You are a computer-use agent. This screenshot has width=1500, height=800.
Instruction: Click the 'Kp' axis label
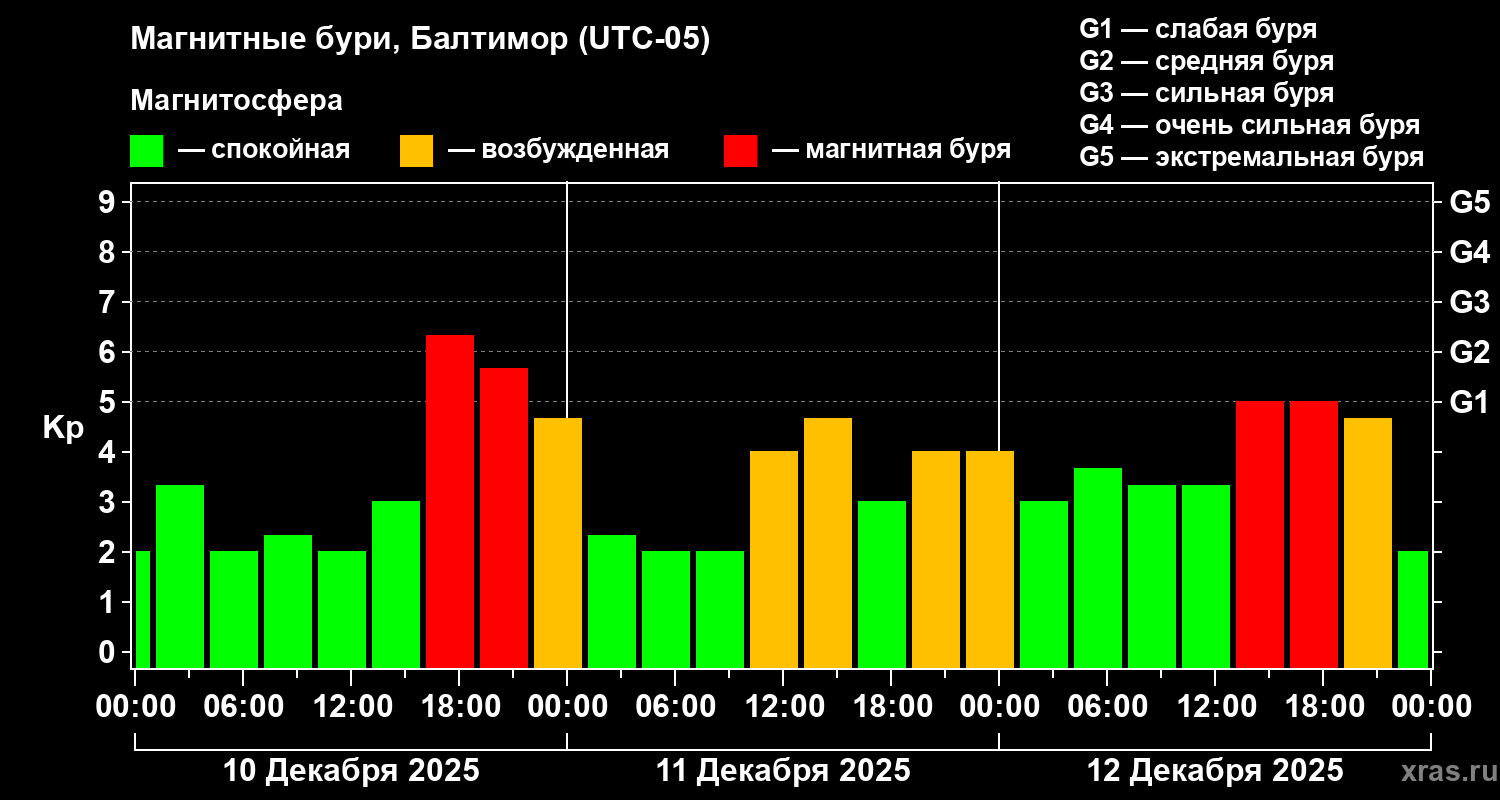pos(62,428)
